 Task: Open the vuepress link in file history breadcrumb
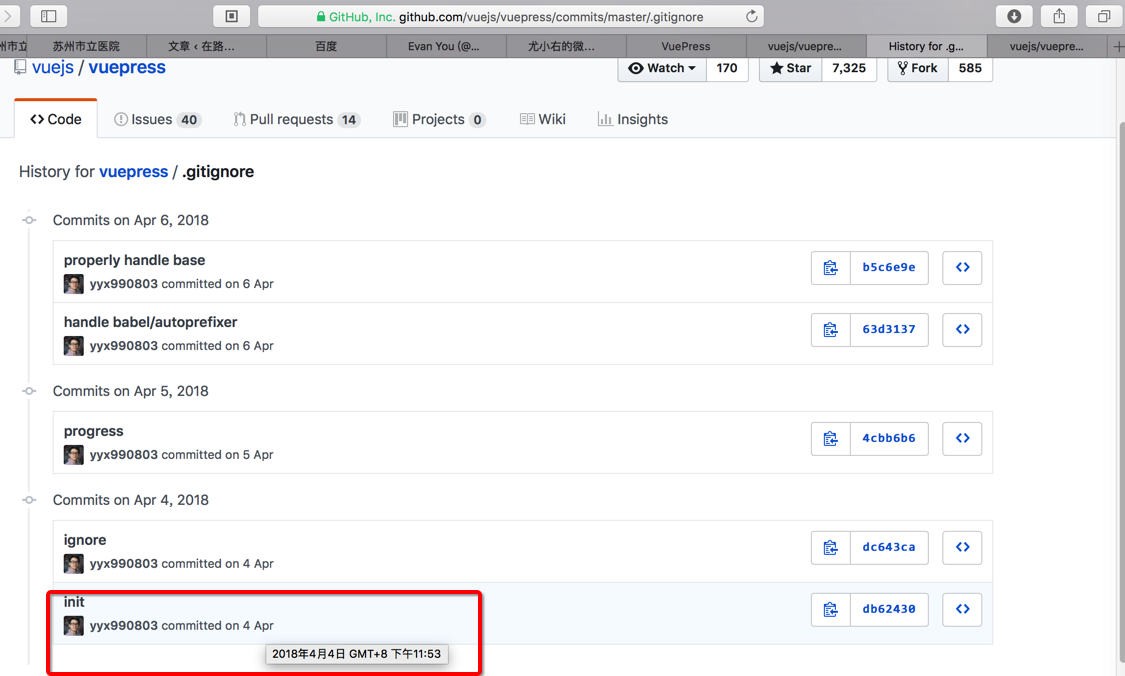[x=133, y=172]
